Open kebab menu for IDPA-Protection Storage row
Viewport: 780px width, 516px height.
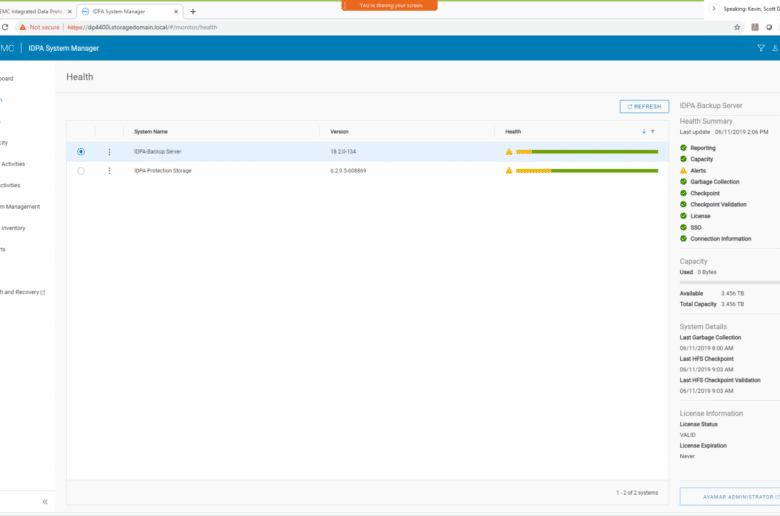click(x=109, y=171)
